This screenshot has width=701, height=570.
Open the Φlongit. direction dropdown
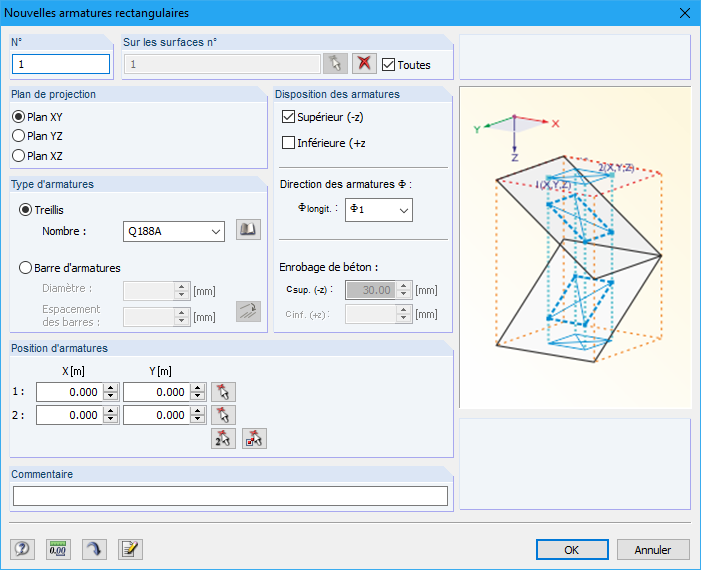point(379,210)
